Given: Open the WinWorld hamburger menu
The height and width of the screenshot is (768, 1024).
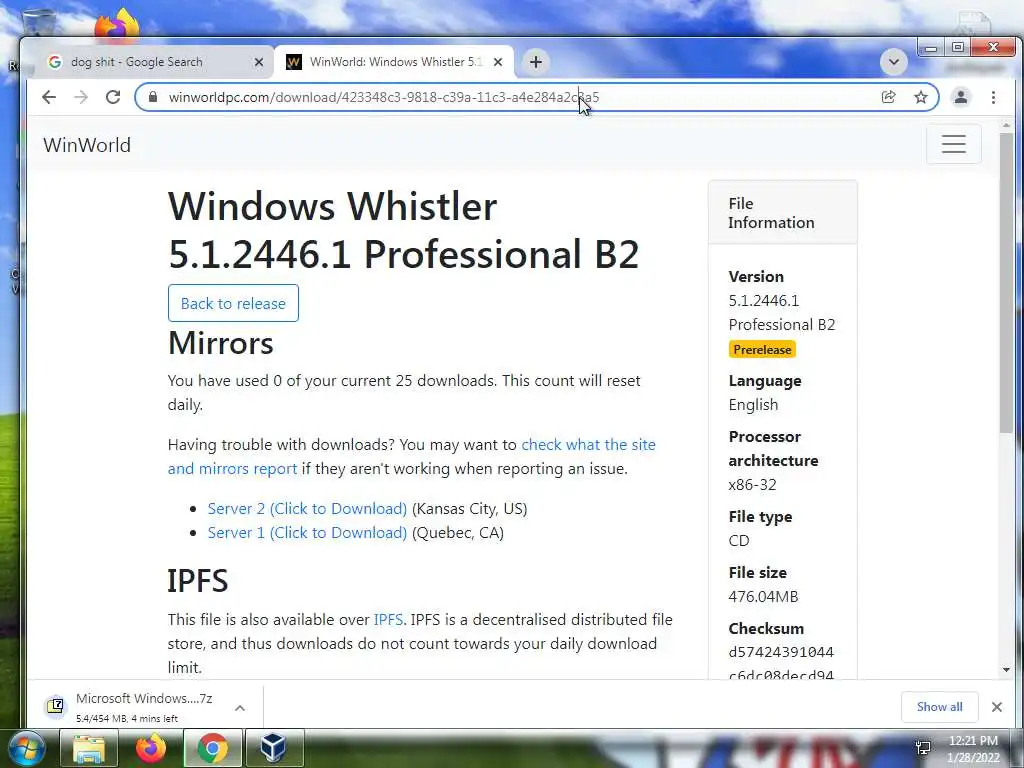Looking at the screenshot, I should pyautogui.click(x=953, y=144).
